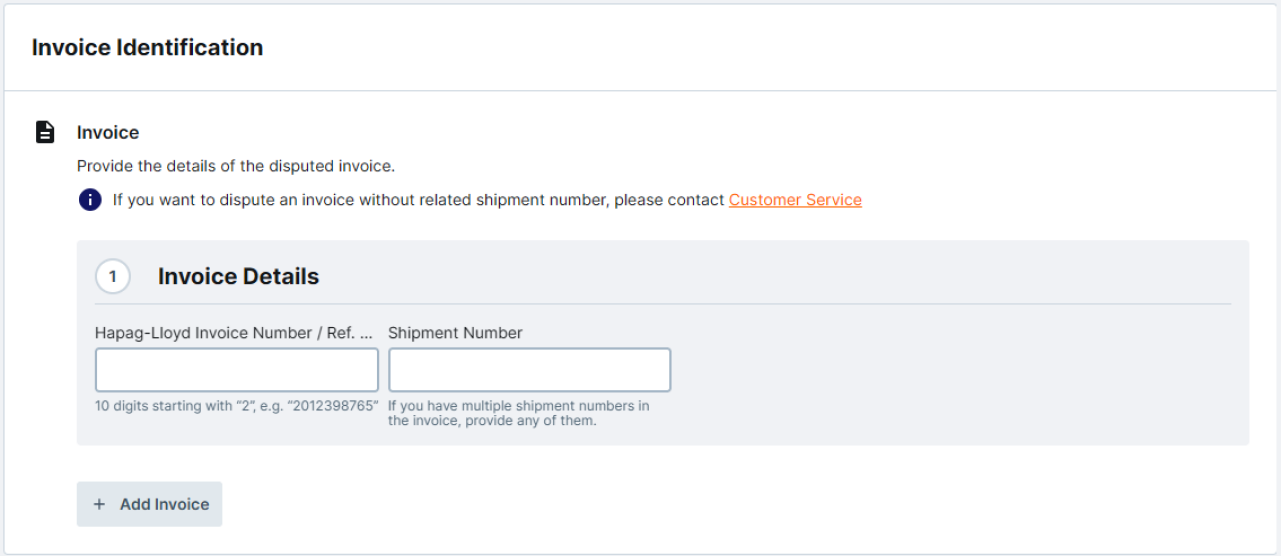Image resolution: width=1281 pixels, height=556 pixels.
Task: Click the Invoice Identification heading
Action: (148, 47)
